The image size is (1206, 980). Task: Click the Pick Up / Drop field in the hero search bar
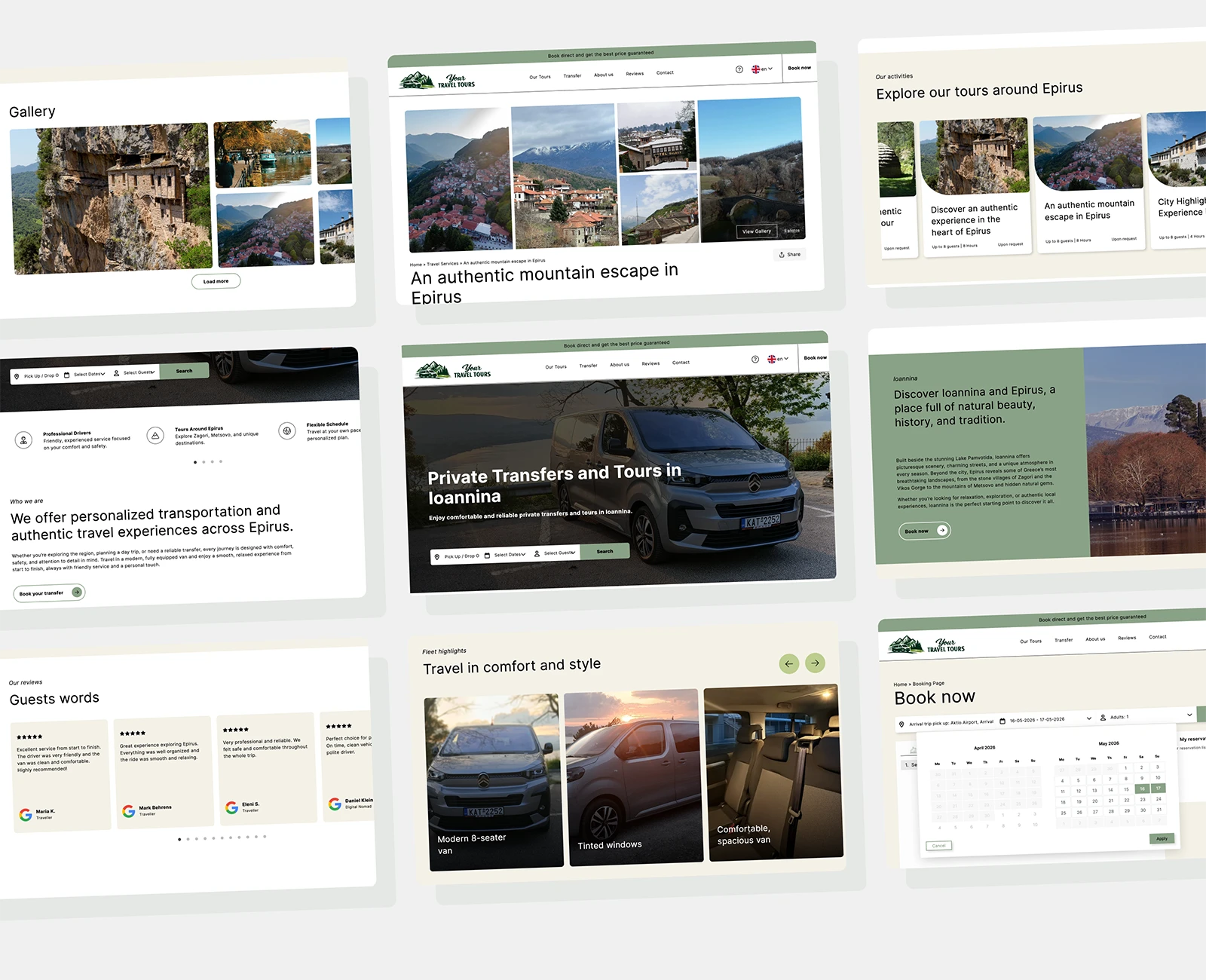pos(457,556)
